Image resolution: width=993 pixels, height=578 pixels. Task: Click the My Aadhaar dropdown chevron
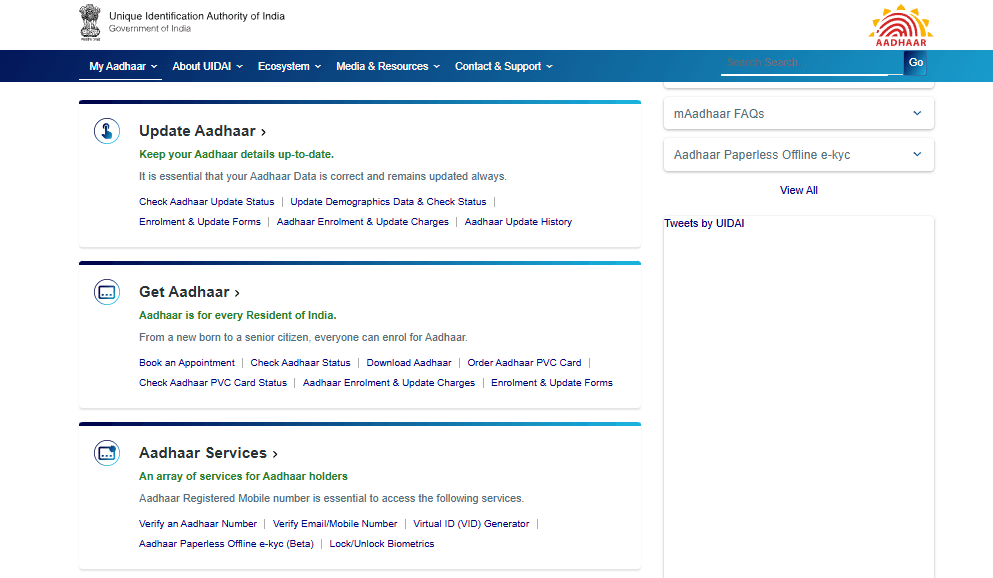[x=154, y=66]
